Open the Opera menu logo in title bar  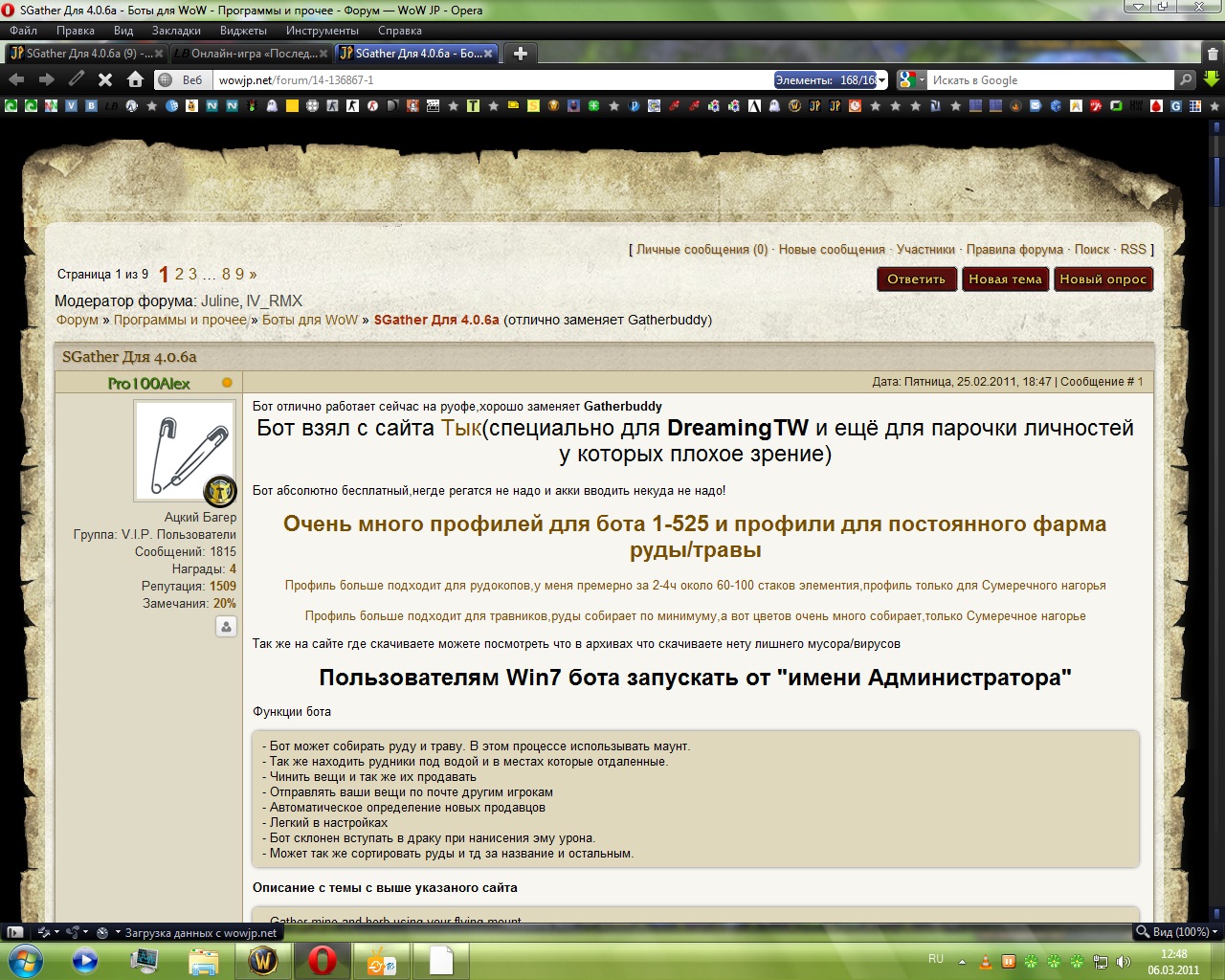pyautogui.click(x=8, y=10)
